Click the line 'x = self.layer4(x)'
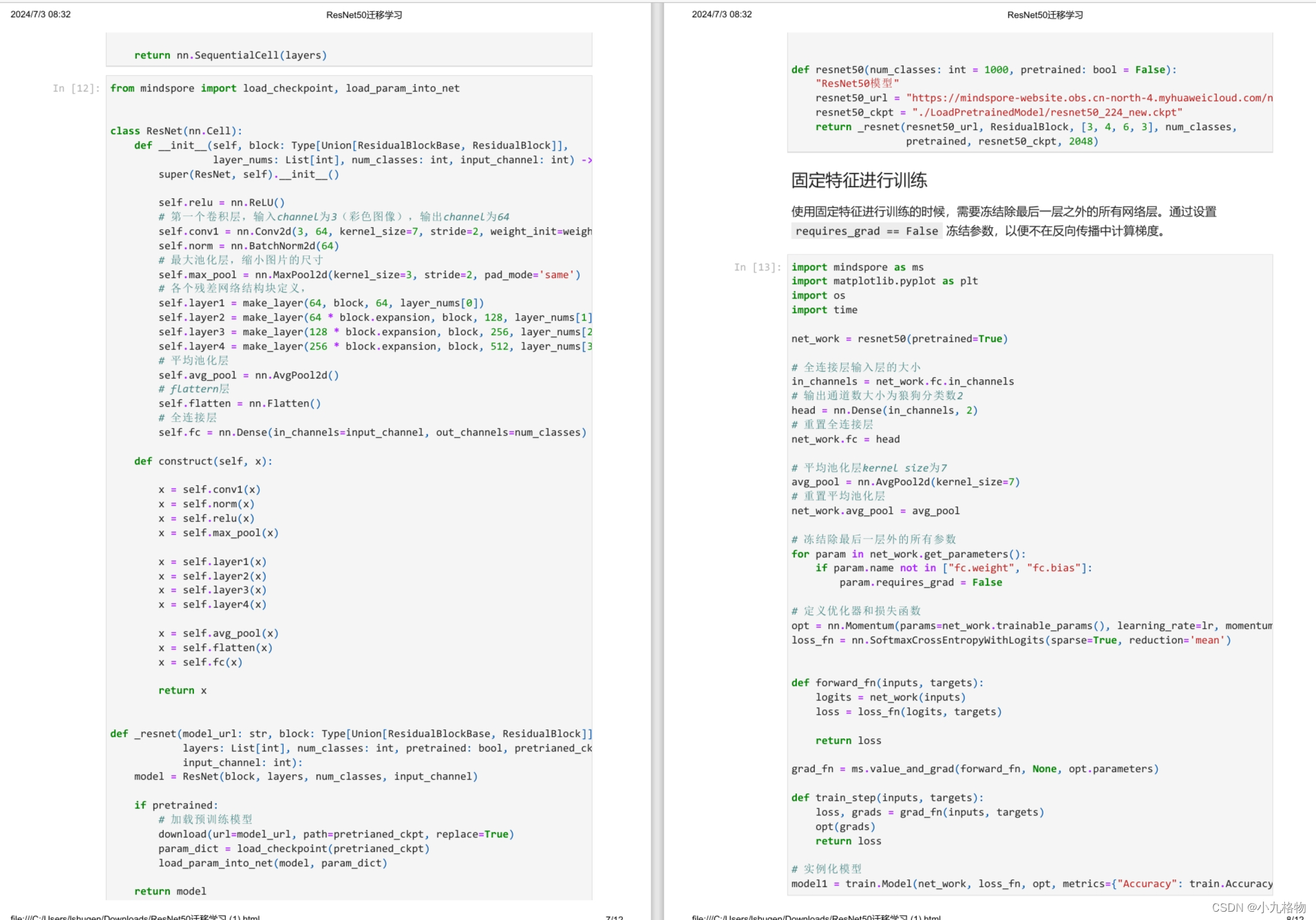1316x920 pixels. click(213, 604)
